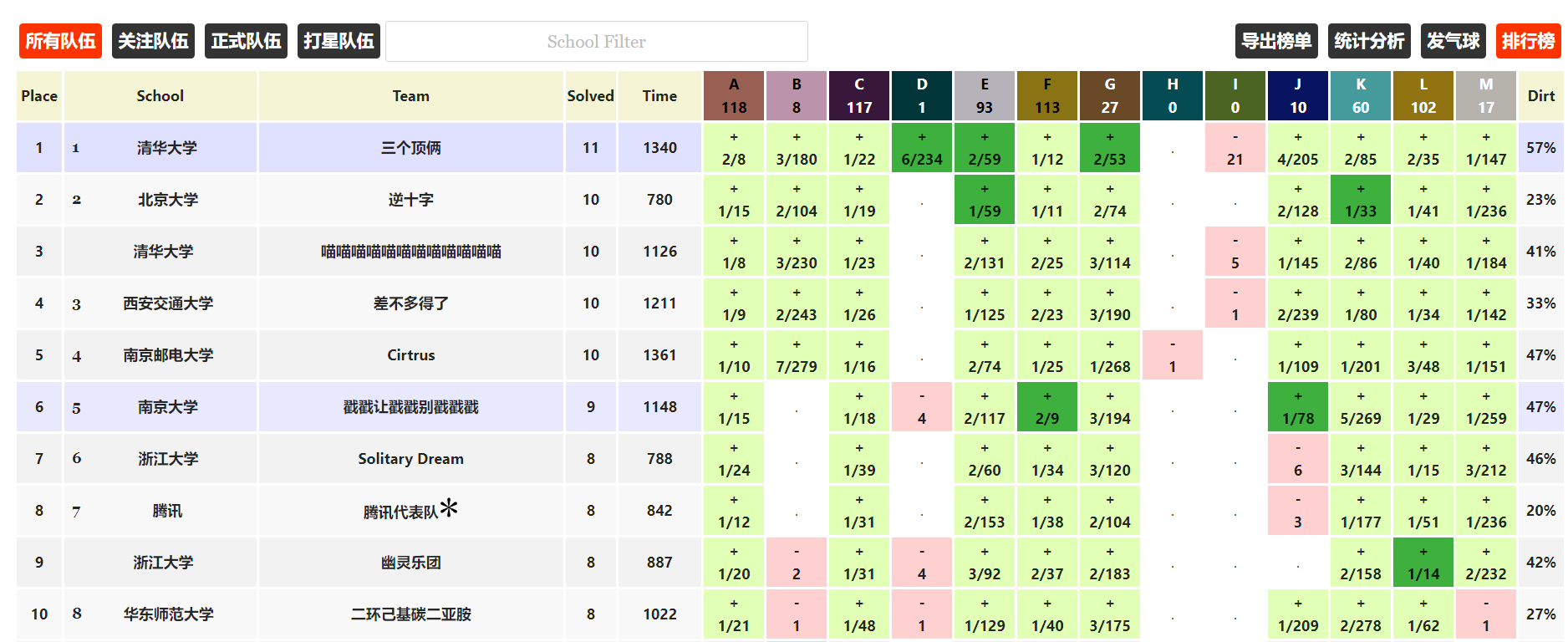
Task: Click problem J navy blue header
Action: (x=1297, y=95)
